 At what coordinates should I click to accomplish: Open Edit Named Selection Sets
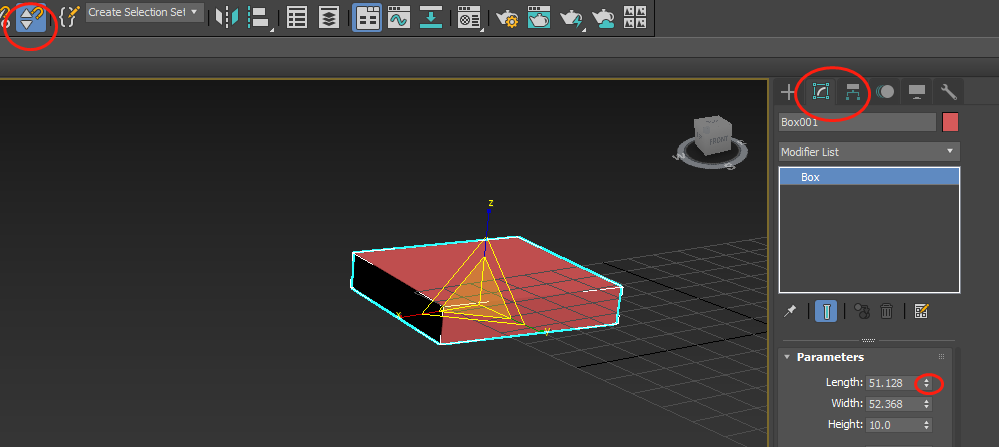click(68, 18)
